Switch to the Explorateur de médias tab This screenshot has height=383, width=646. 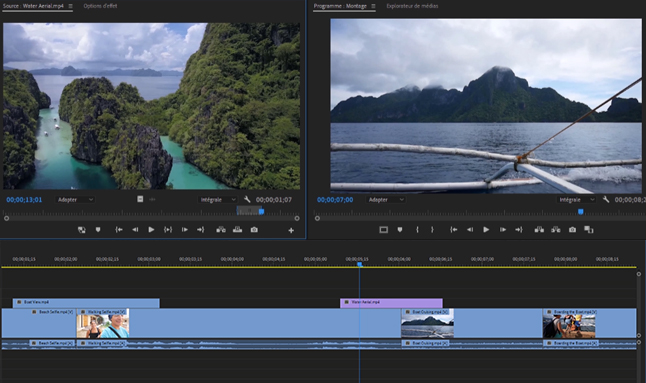[412, 6]
